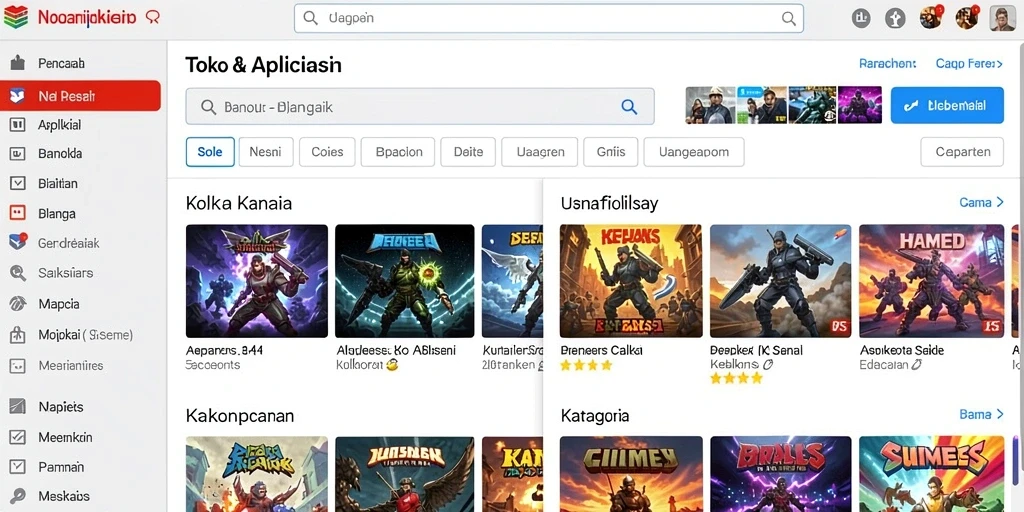
Task: Open the Napiets sidebar icon
Action: pos(18,407)
